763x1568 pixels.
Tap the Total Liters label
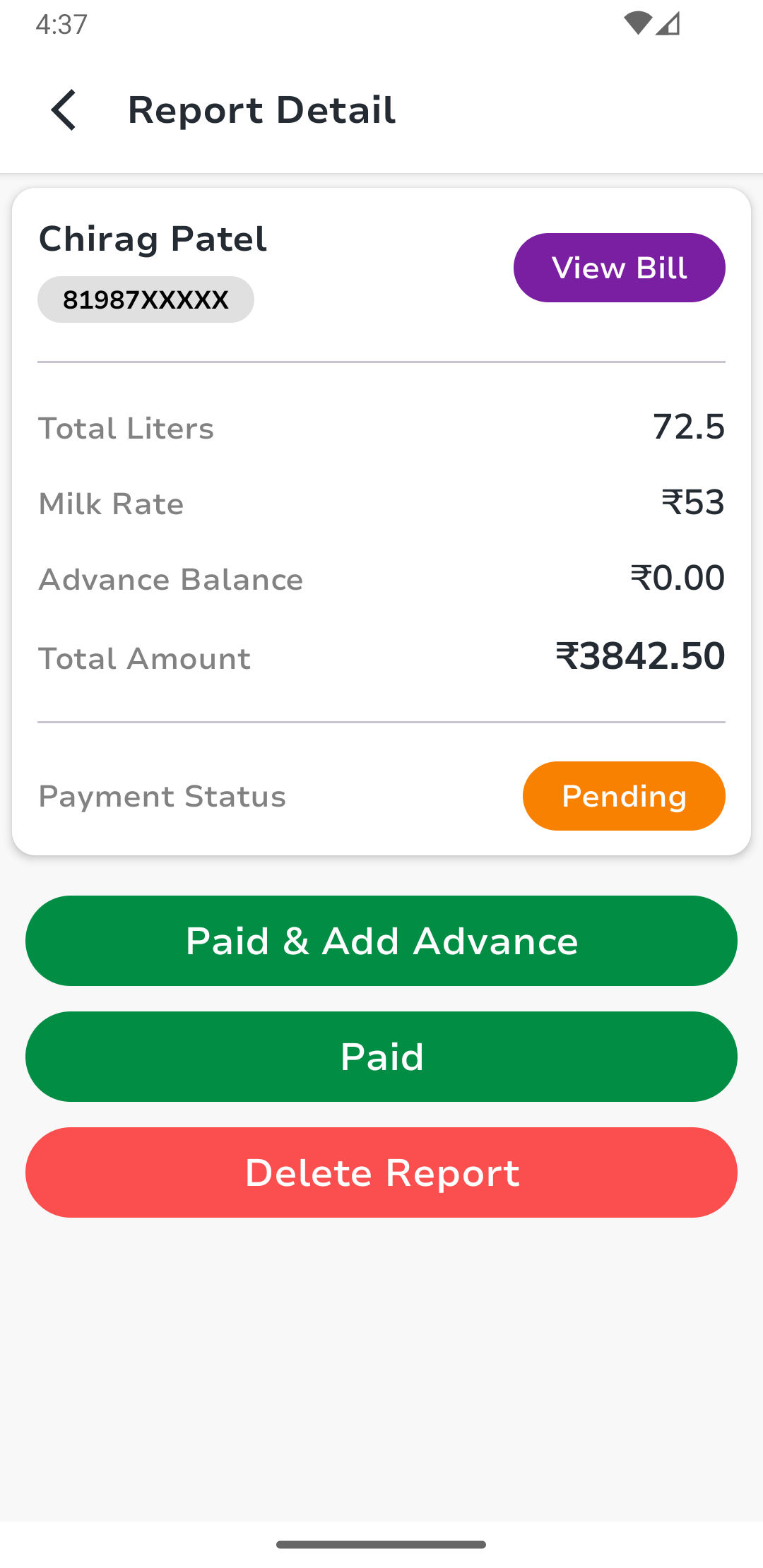tap(126, 429)
